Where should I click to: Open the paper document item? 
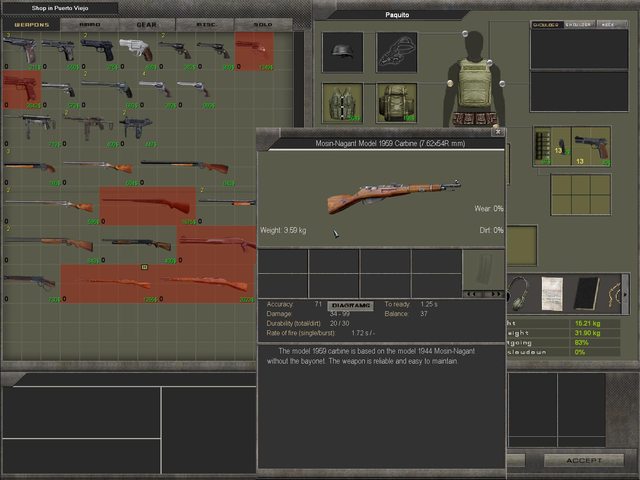coord(552,293)
